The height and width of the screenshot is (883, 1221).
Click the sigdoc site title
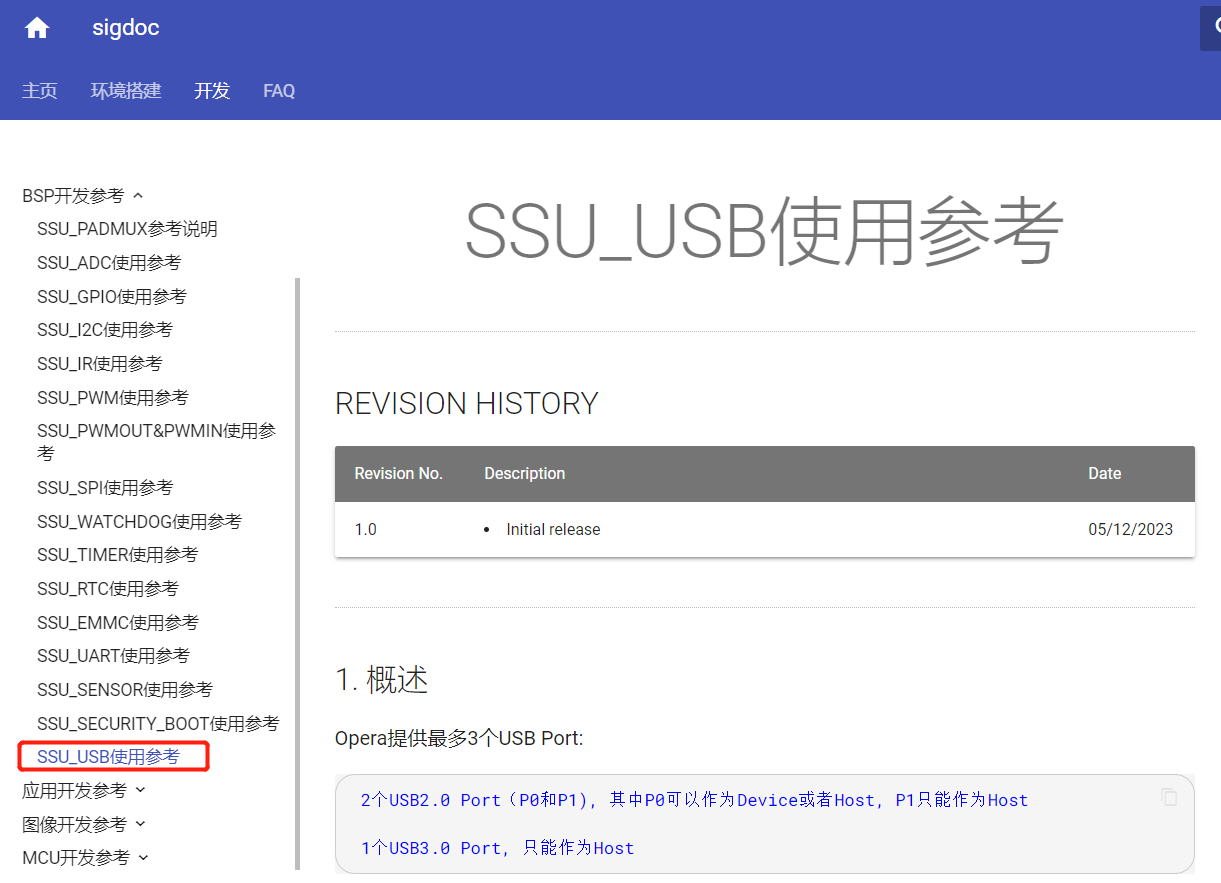pyautogui.click(x=126, y=28)
